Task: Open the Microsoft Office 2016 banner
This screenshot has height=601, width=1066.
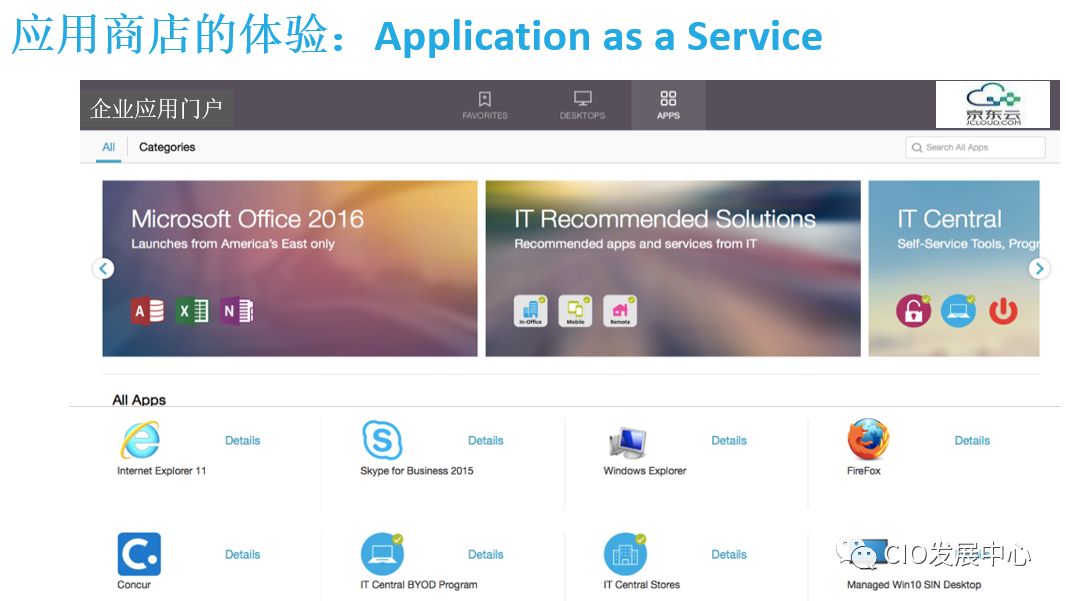Action: click(x=290, y=269)
